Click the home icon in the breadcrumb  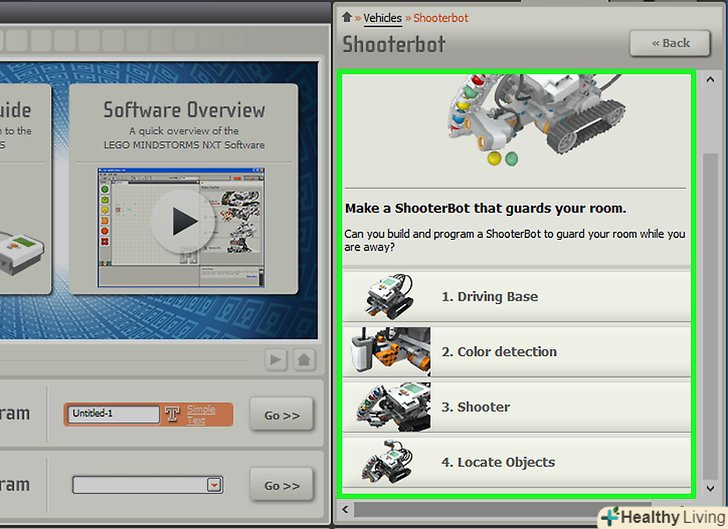point(347,17)
